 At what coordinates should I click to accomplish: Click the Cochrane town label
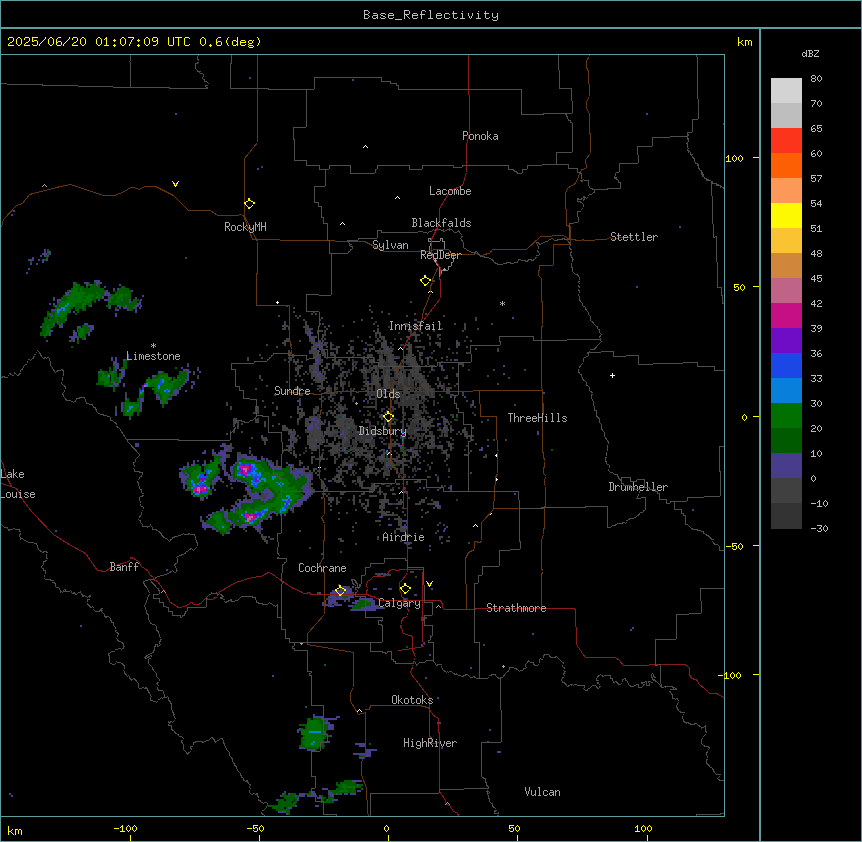click(322, 568)
